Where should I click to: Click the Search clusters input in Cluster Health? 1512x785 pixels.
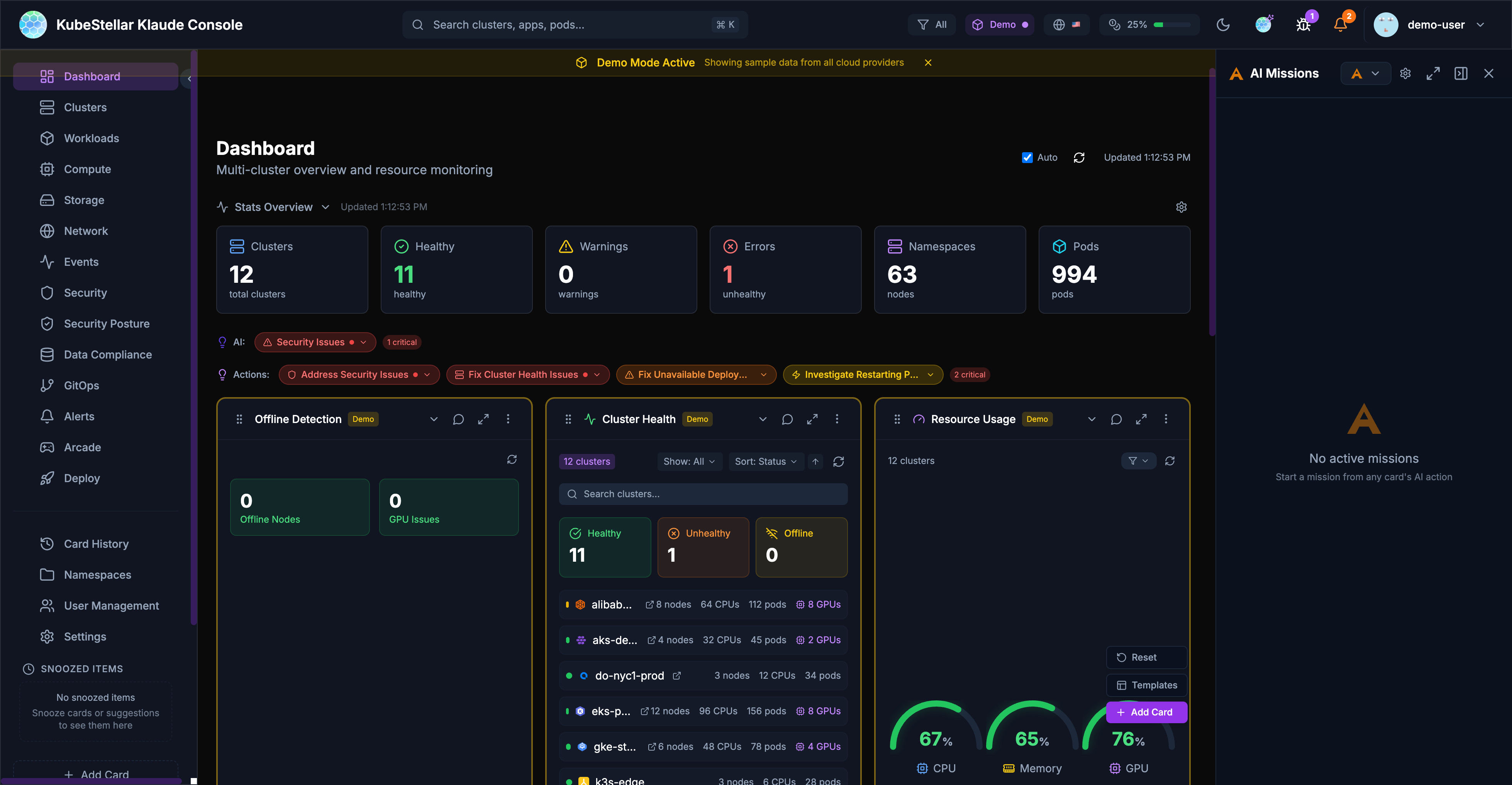click(703, 494)
